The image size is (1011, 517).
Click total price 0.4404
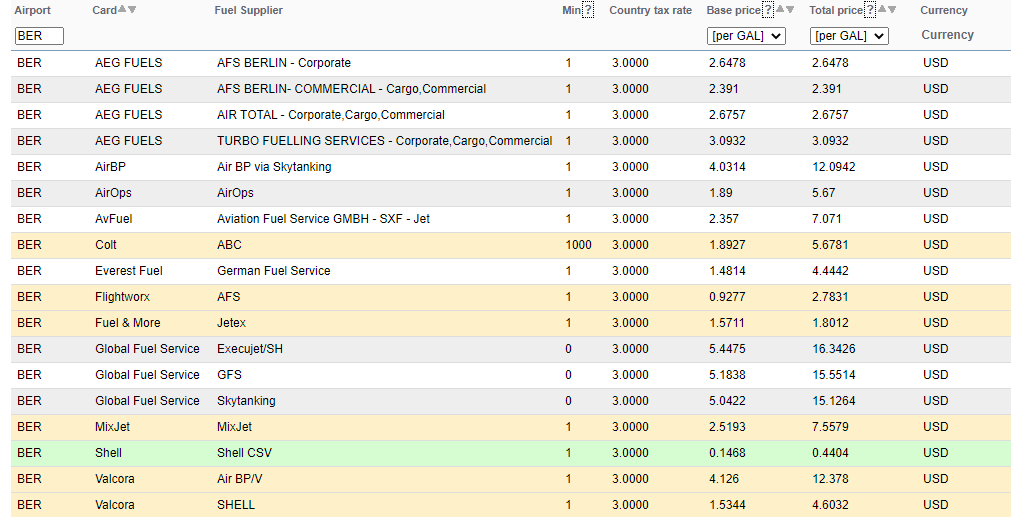click(x=830, y=453)
